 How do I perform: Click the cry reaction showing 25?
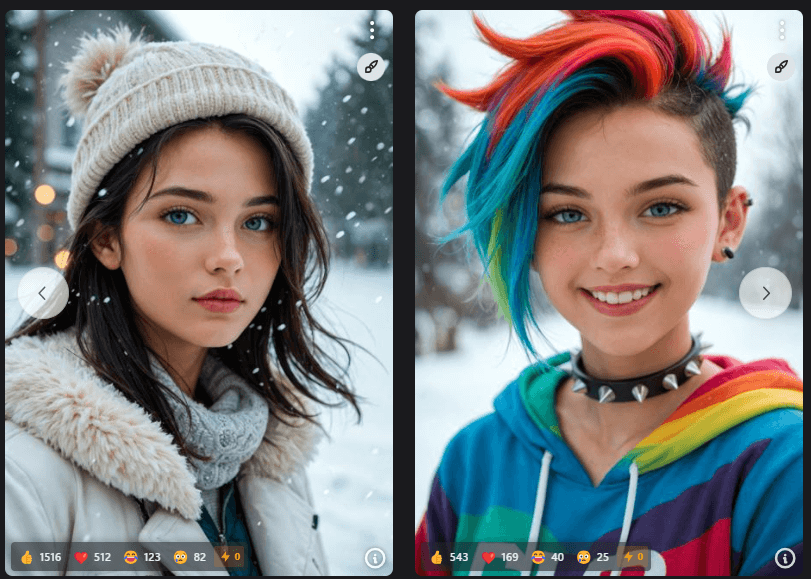[x=593, y=557]
